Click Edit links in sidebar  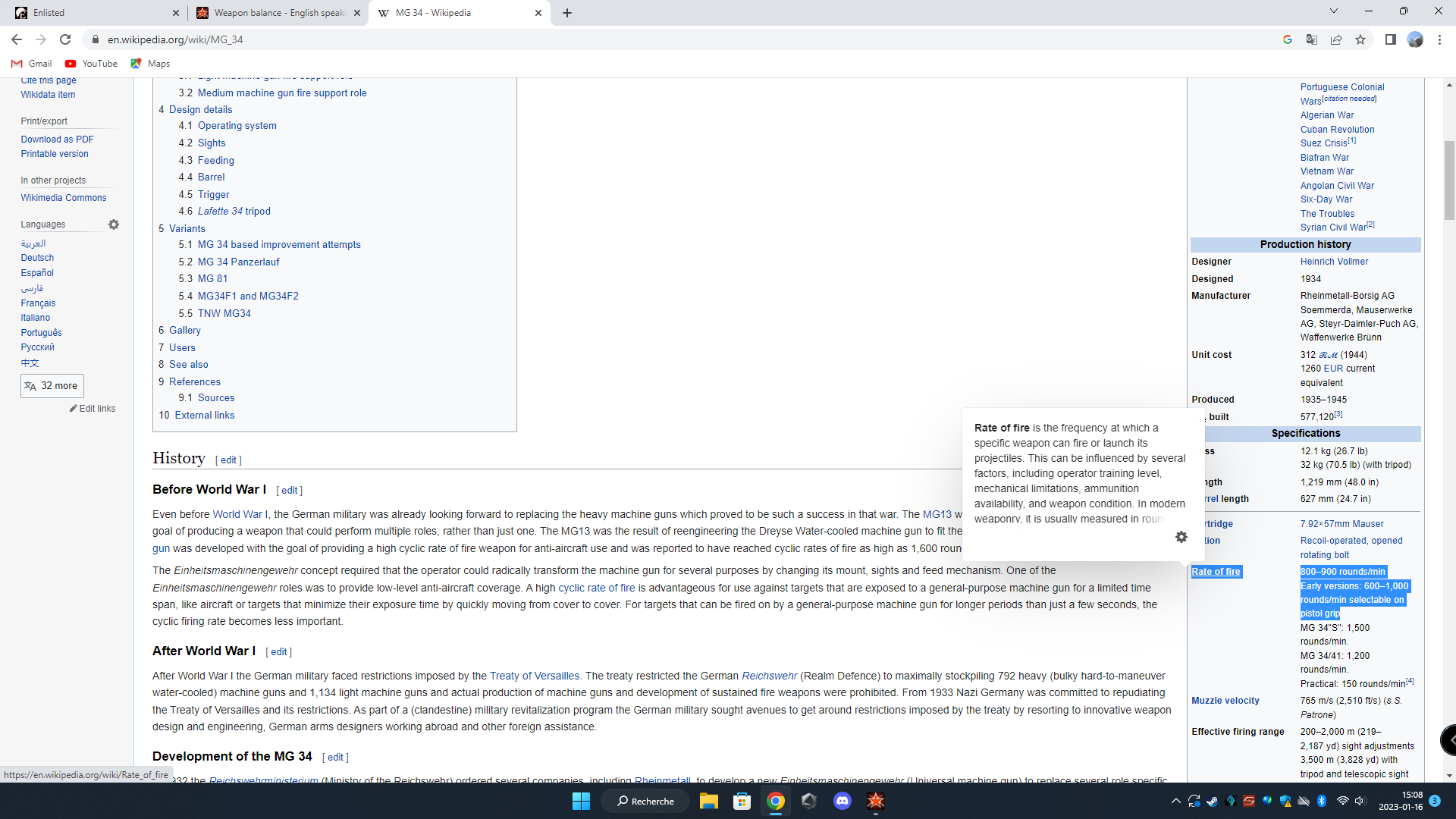[93, 409]
